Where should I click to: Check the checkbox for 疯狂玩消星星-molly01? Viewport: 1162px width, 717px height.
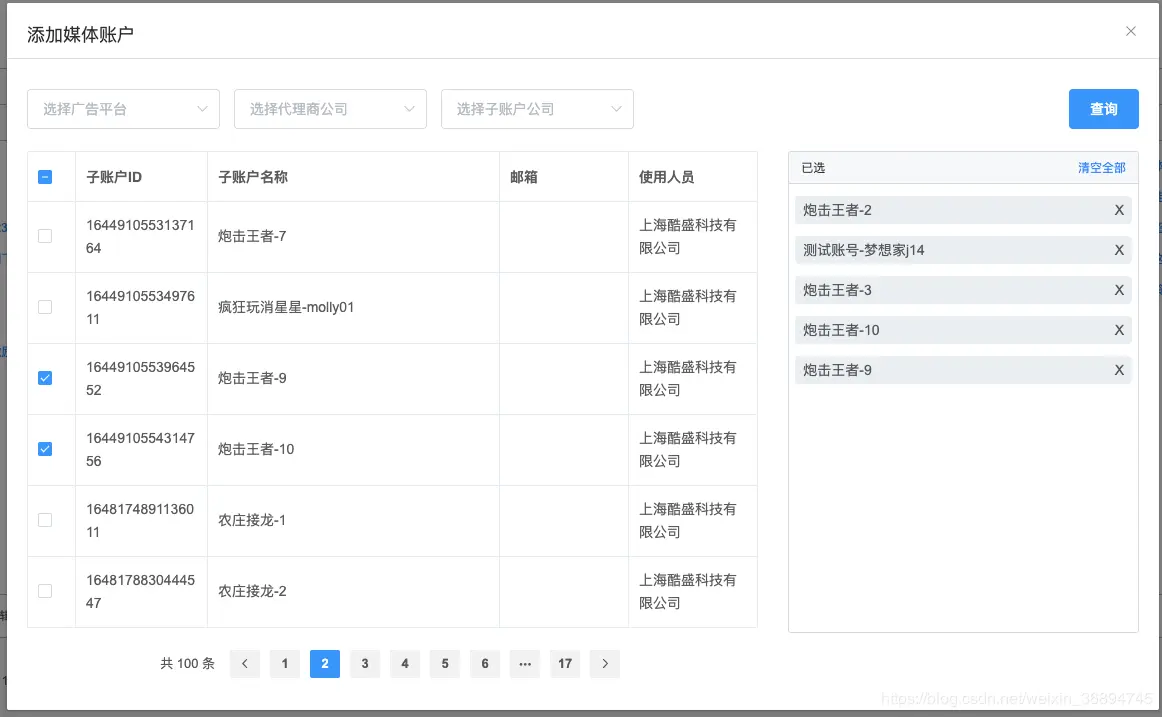[x=44, y=307]
